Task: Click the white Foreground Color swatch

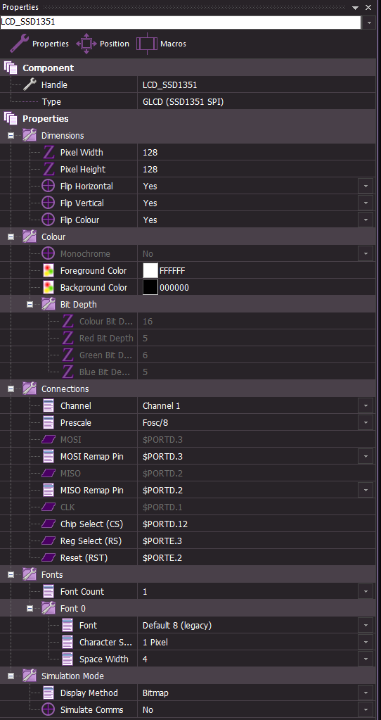Action: pyautogui.click(x=150, y=270)
